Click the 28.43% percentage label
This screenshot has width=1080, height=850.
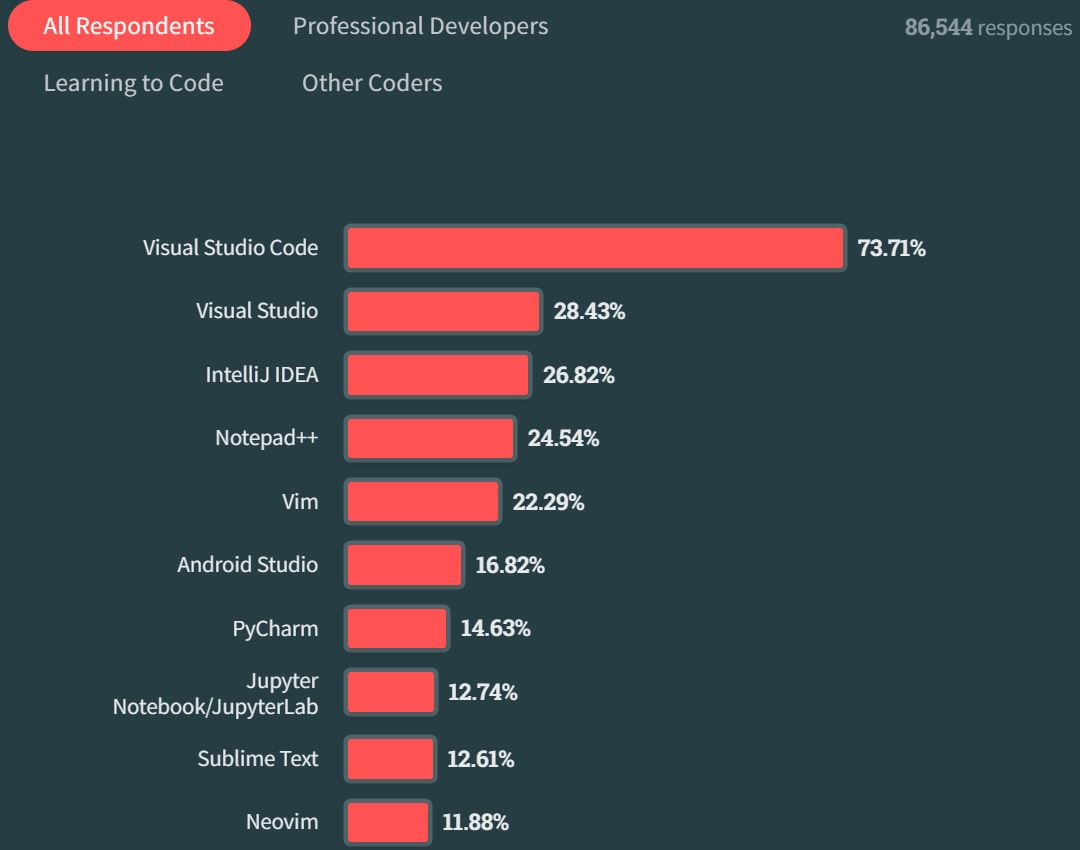click(588, 311)
